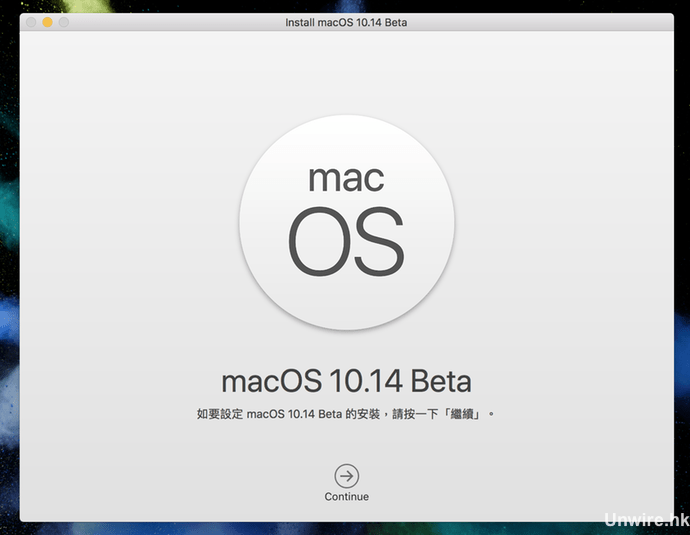Click the Chinese setup instruction text
The height and width of the screenshot is (535, 690).
tap(345, 414)
